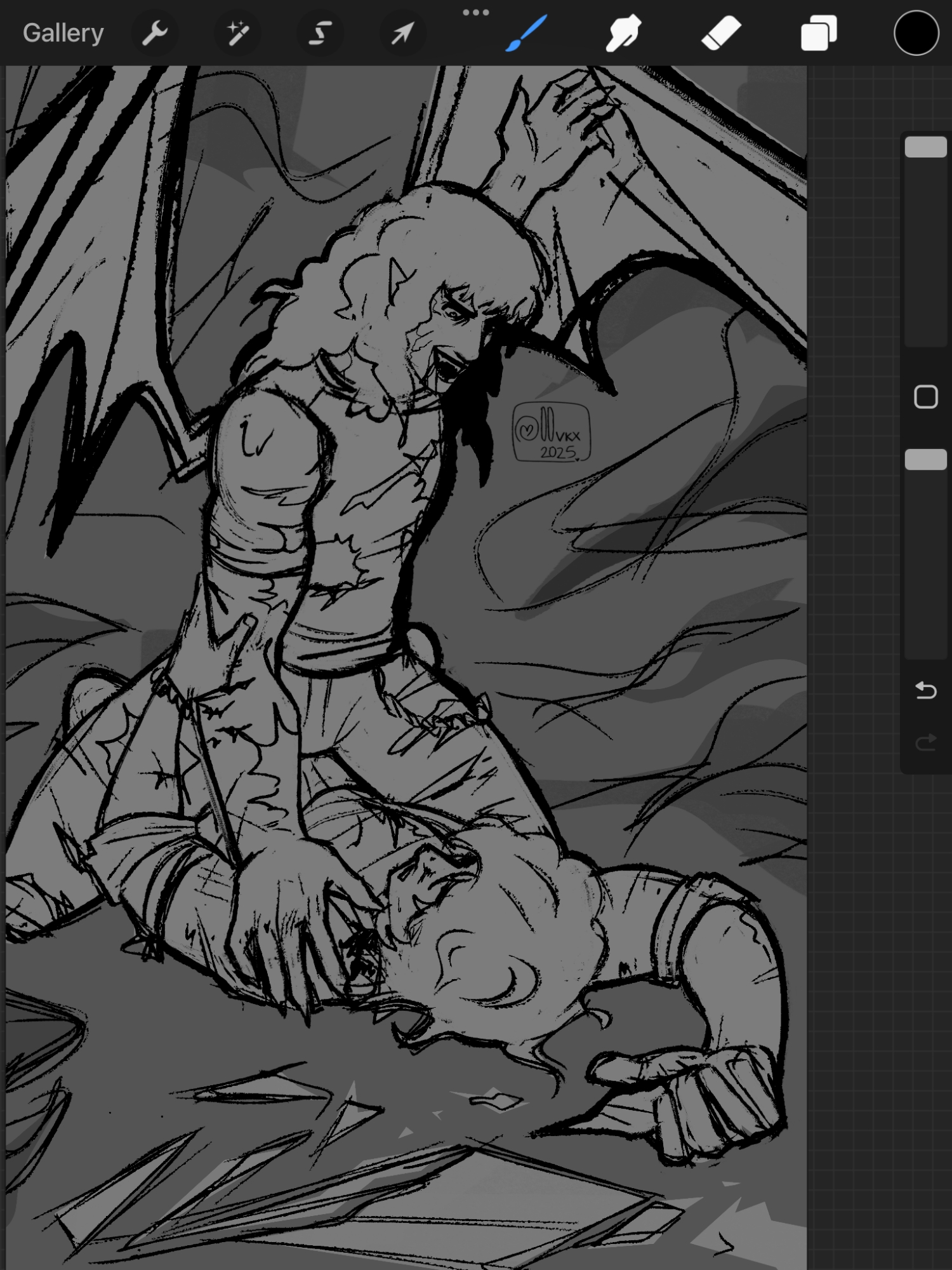Redo with the sidebar redo arrow
This screenshot has width=952, height=1270.
pos(925,742)
